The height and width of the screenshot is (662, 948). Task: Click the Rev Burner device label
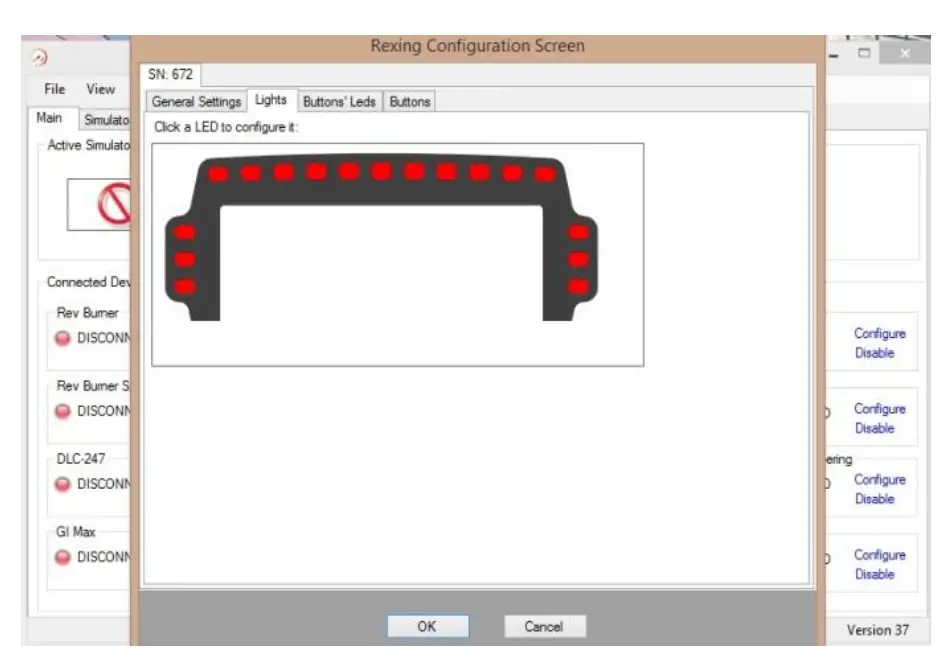[x=88, y=313]
